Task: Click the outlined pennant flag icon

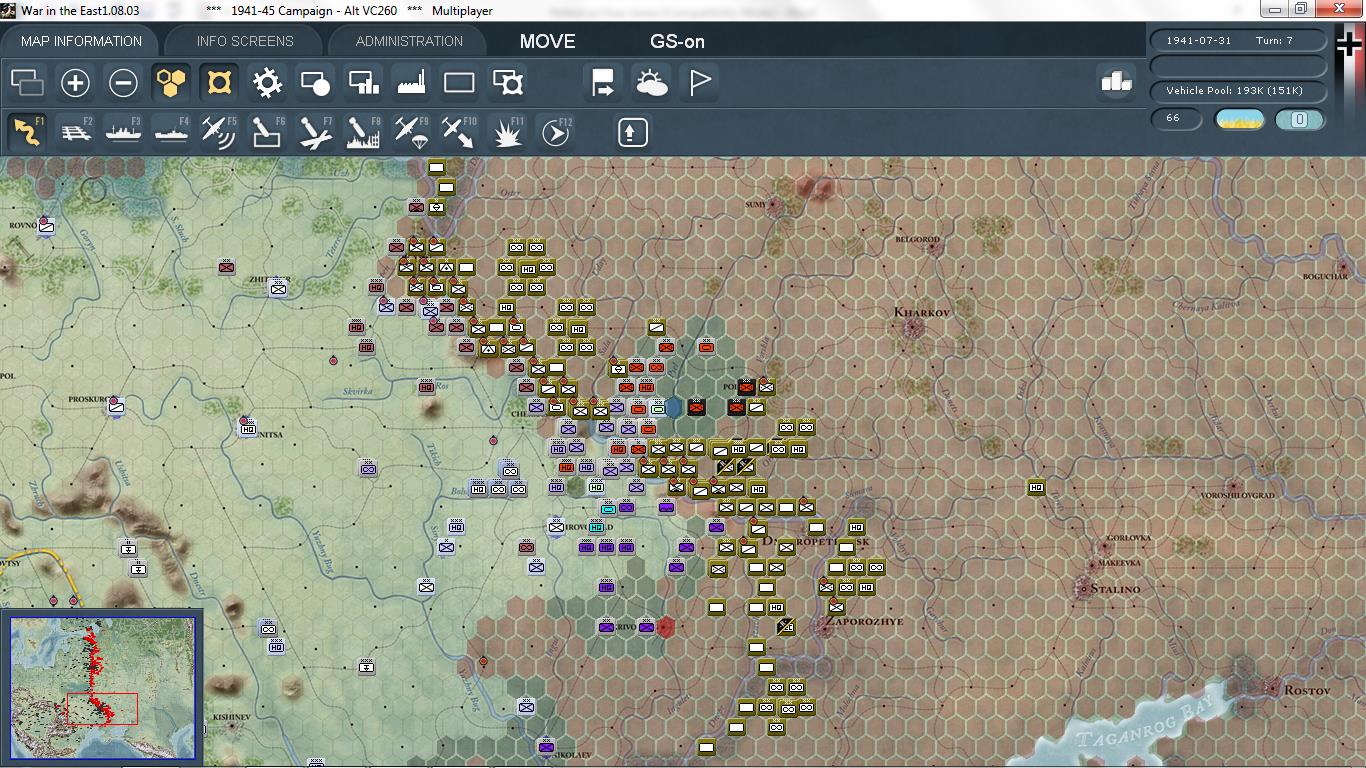Action: [700, 83]
